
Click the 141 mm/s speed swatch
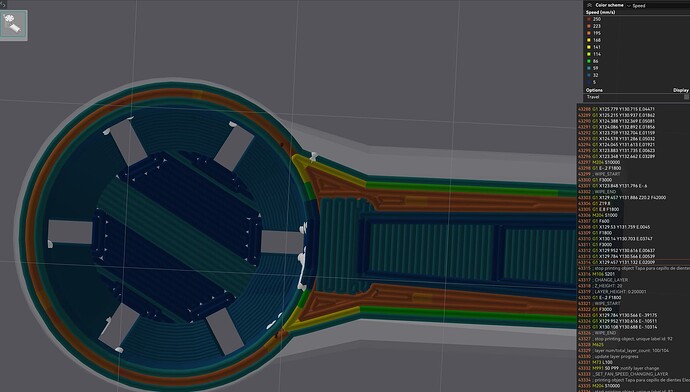[589, 47]
